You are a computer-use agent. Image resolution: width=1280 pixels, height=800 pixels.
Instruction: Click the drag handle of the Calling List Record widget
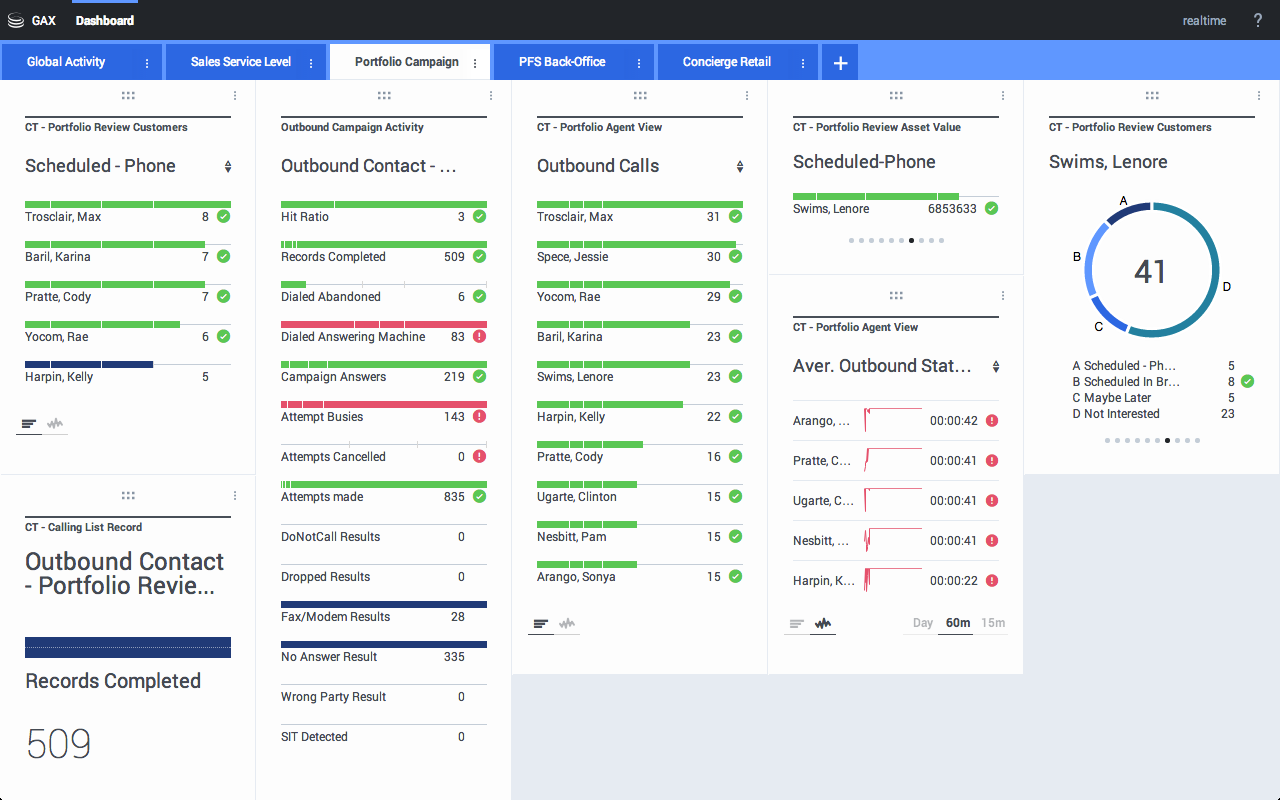point(128,495)
